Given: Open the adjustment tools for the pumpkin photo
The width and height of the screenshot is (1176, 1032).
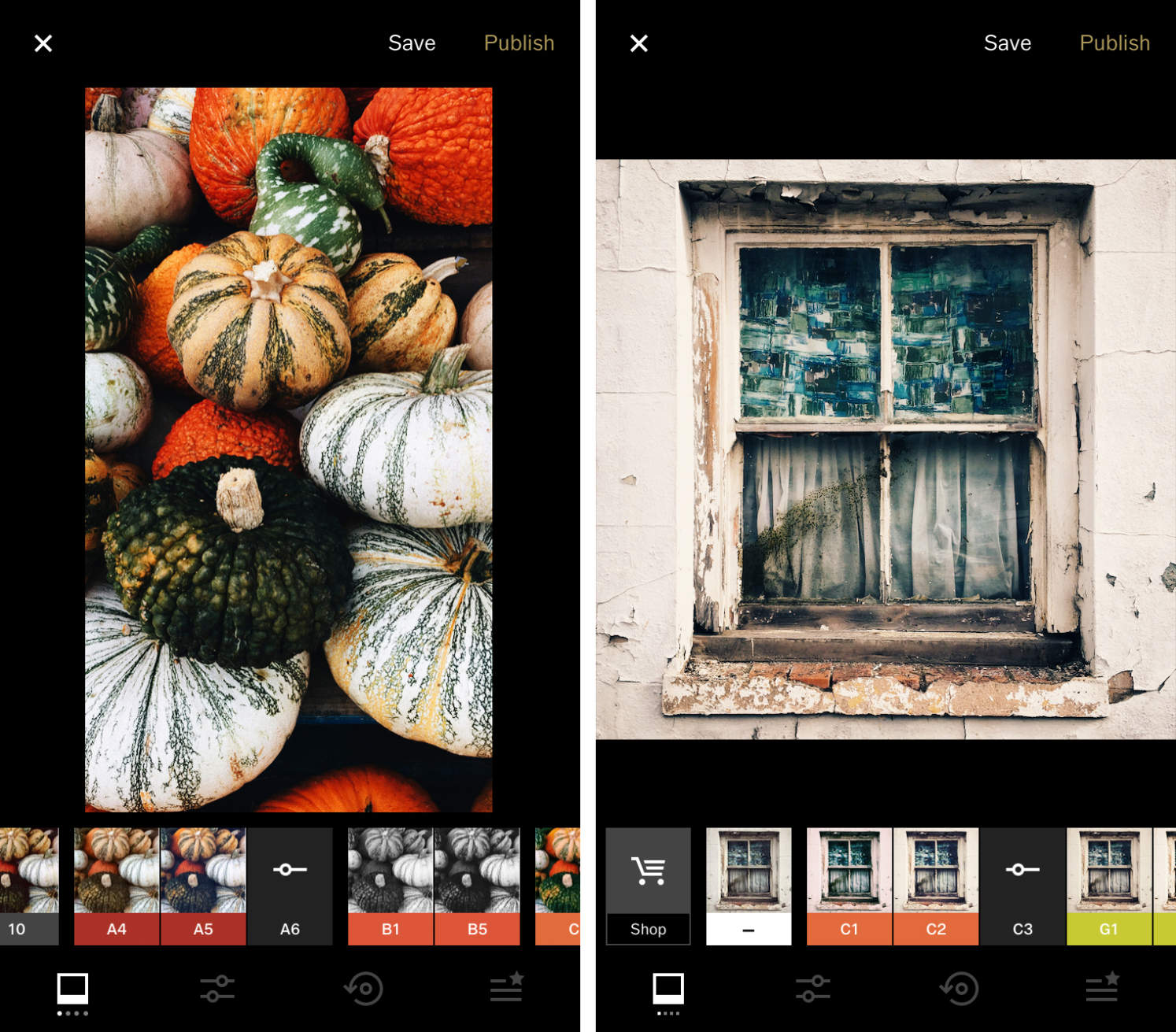Looking at the screenshot, I should (216, 989).
